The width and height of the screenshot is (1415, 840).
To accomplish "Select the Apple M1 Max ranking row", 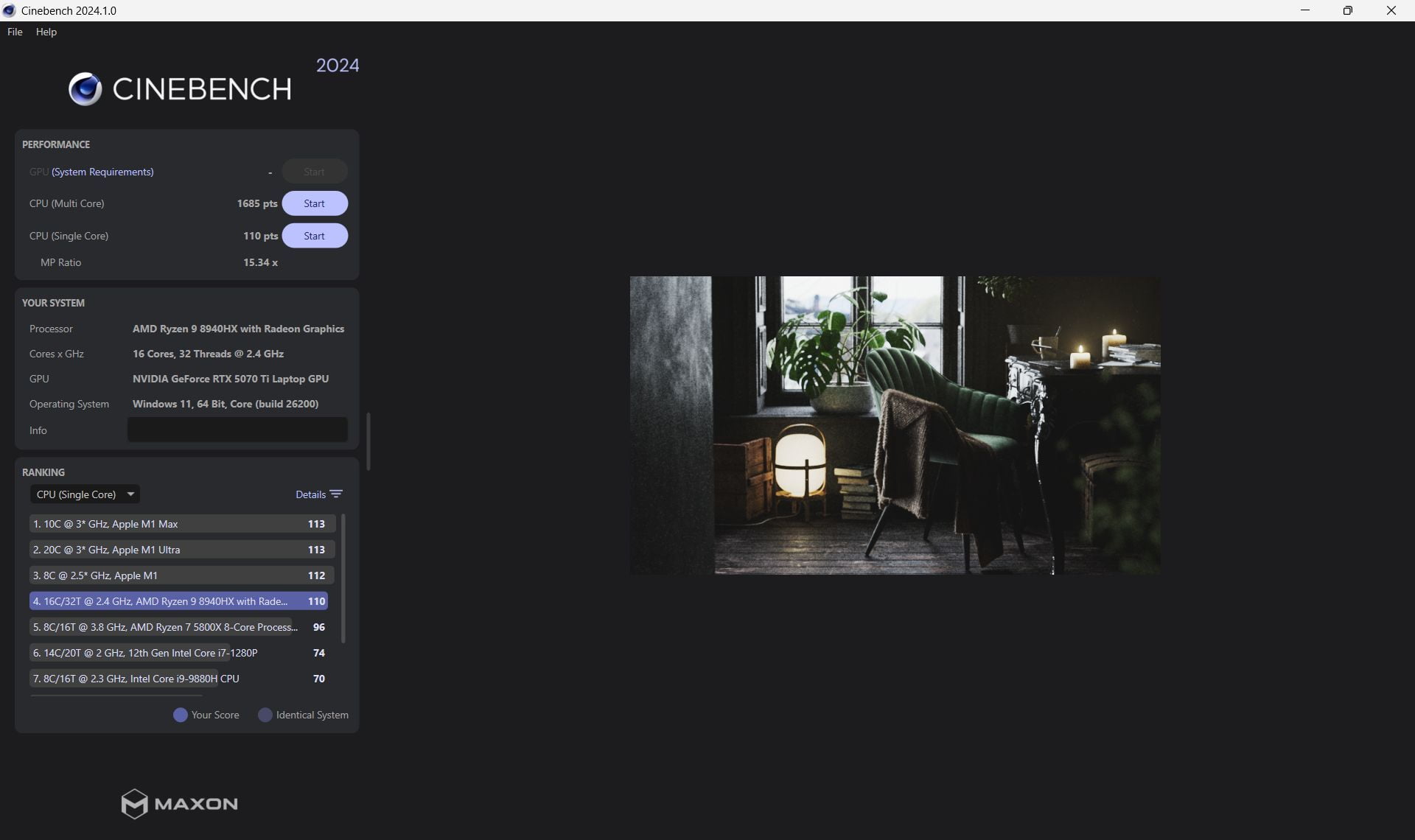I will [x=182, y=524].
